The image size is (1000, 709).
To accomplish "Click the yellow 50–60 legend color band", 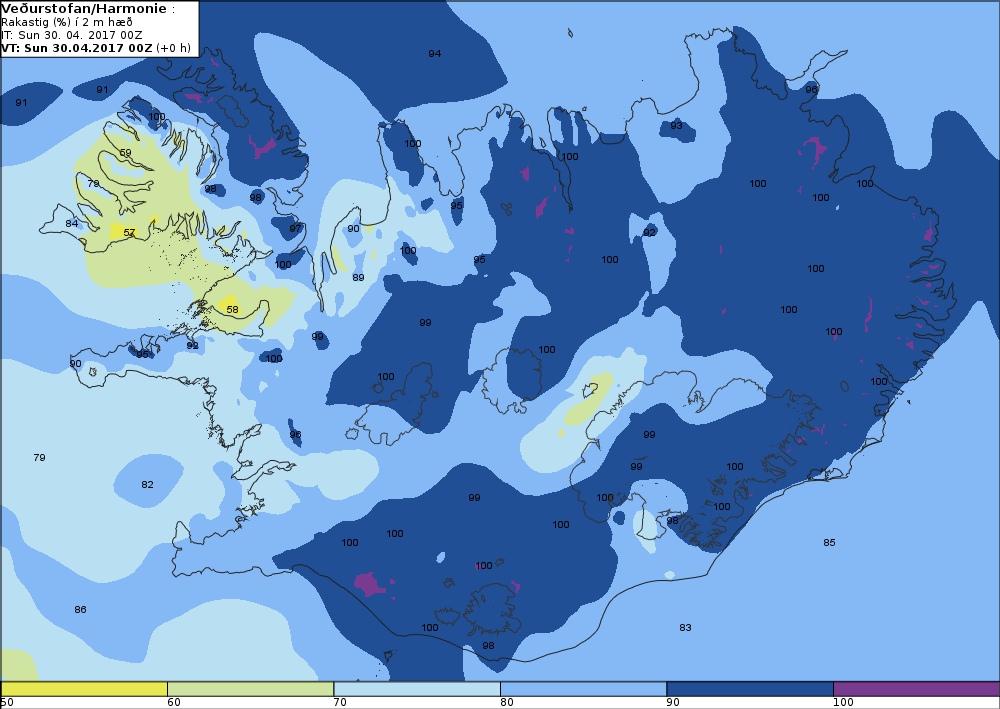I will 84,689.
